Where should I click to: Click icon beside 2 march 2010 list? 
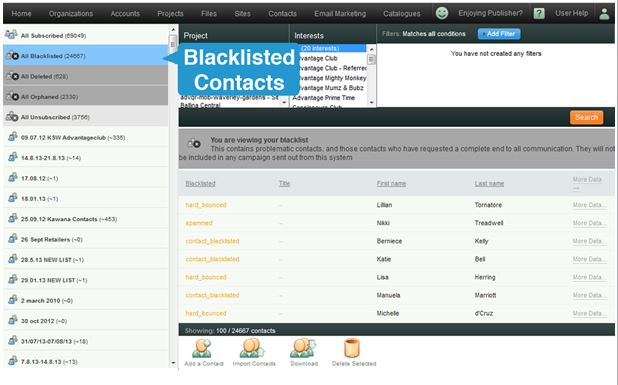pyautogui.click(x=13, y=300)
